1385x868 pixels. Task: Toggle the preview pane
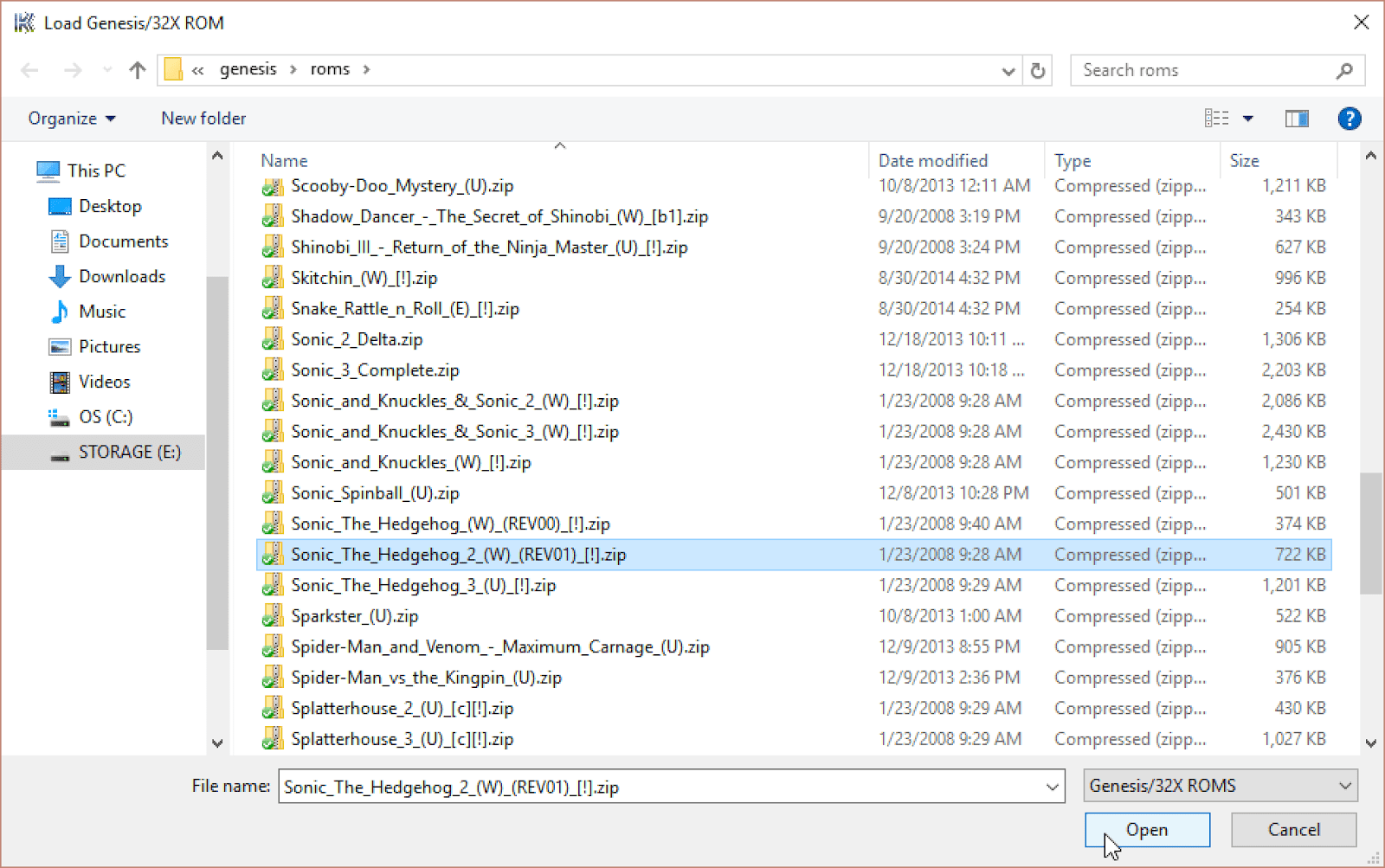[1296, 119]
